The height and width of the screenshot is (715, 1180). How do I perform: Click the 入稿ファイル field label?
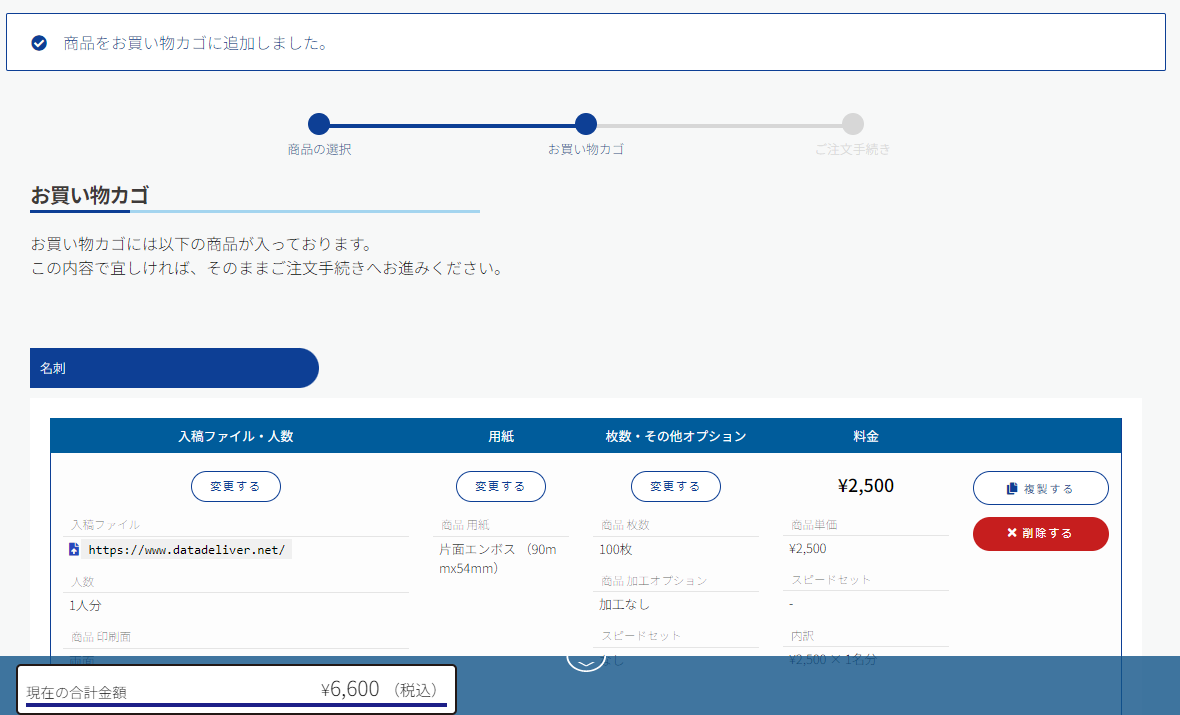pyautogui.click(x=105, y=525)
